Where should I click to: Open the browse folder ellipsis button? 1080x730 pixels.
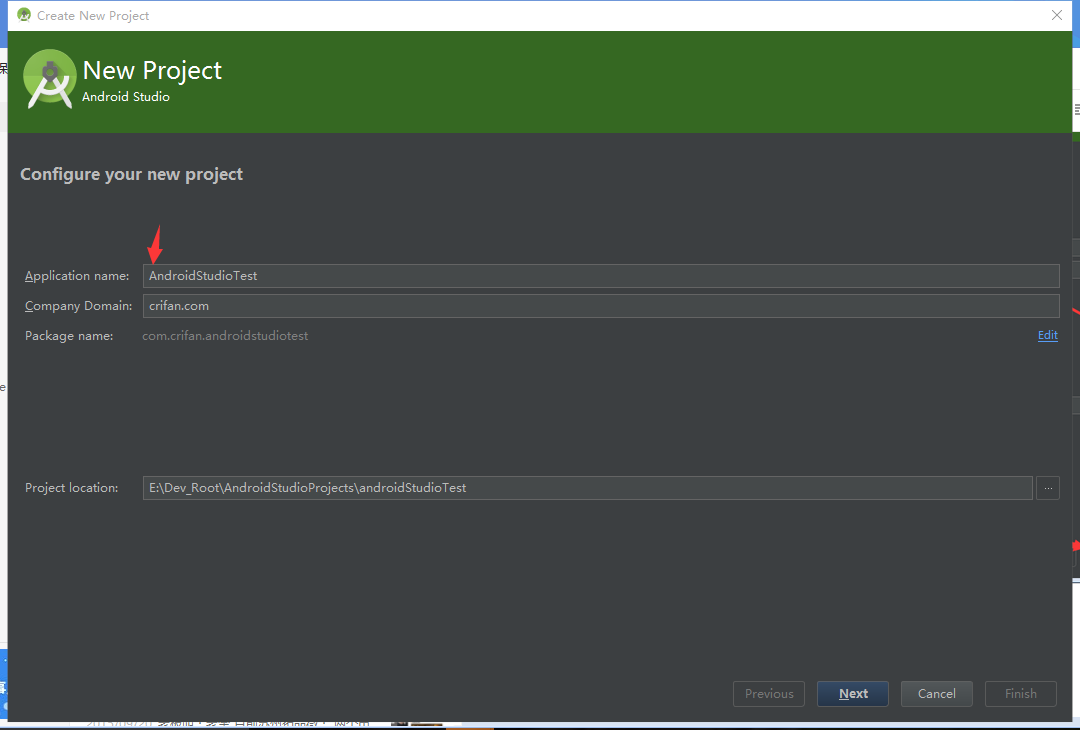coord(1048,488)
